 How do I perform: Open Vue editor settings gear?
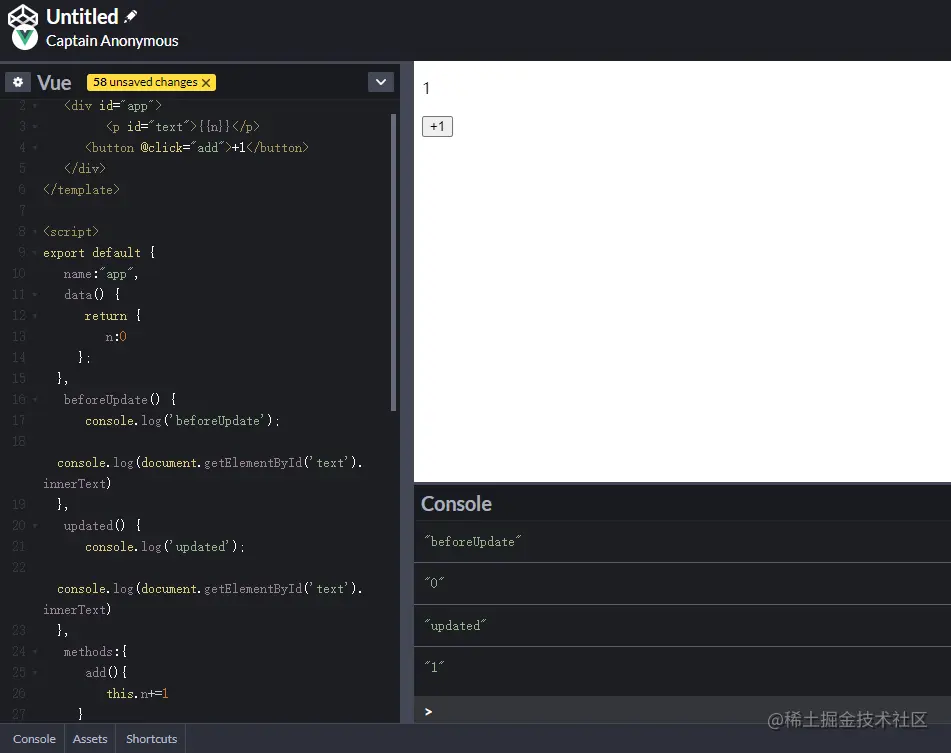pos(18,82)
